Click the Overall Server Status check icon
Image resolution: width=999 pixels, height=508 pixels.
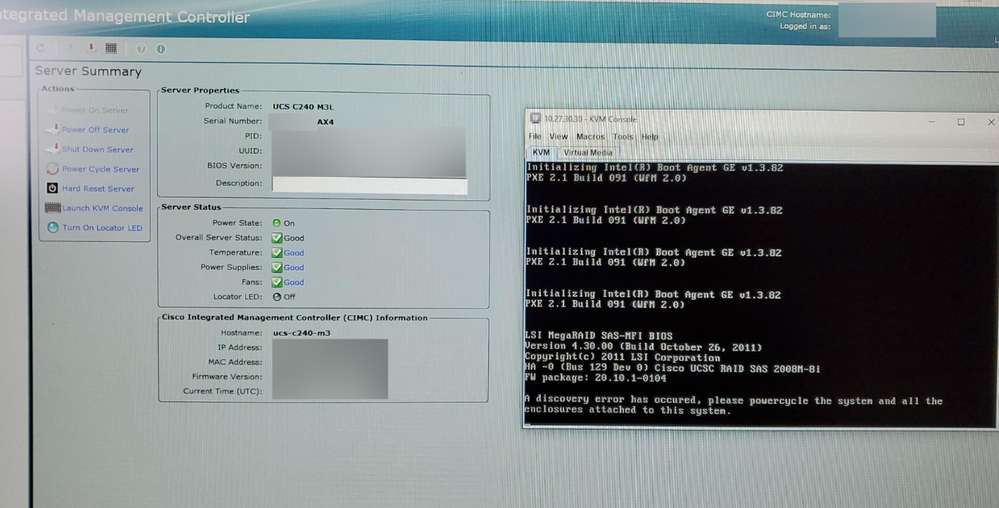point(277,238)
